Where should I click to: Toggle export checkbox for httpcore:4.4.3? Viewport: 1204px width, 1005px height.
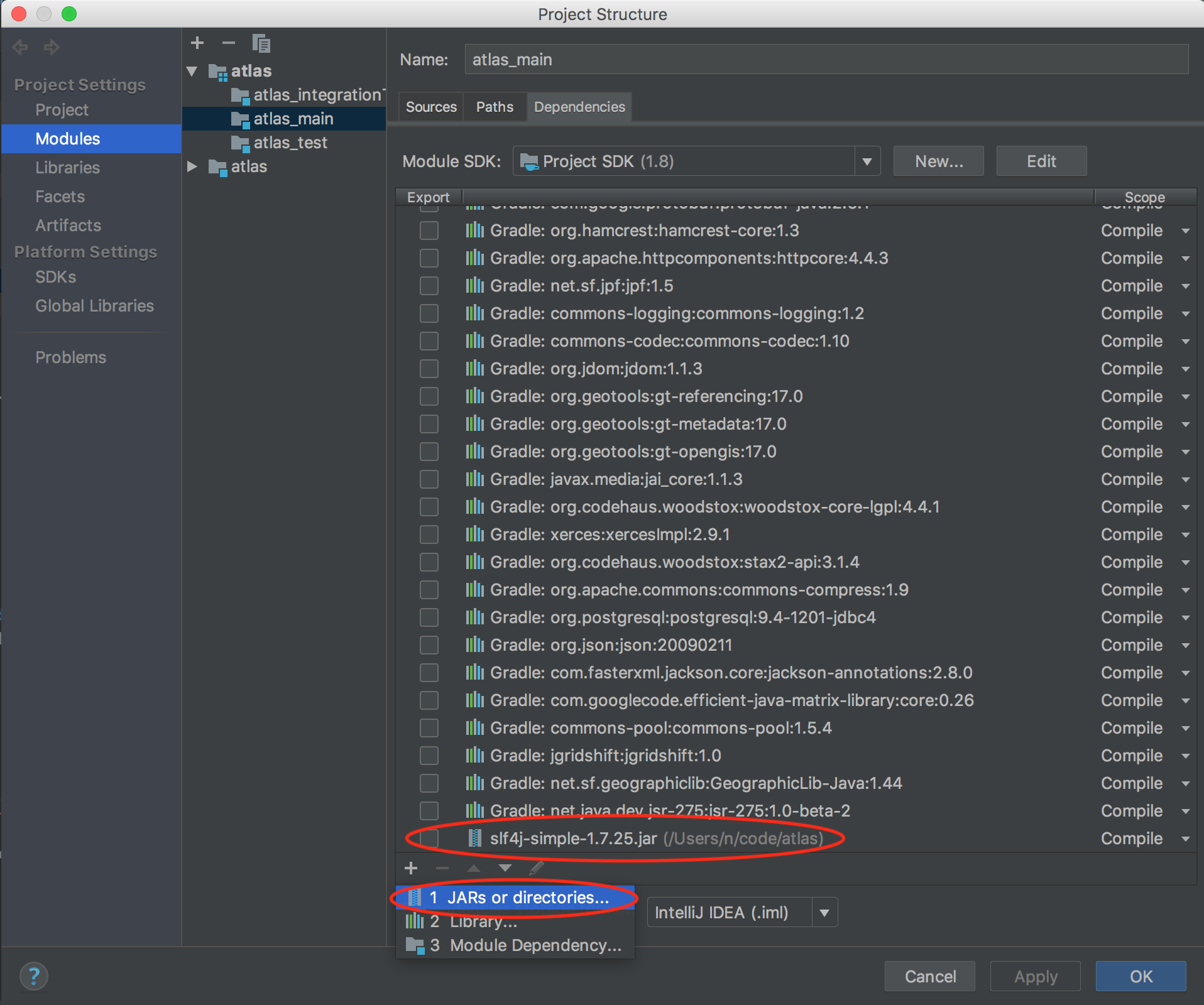(429, 258)
